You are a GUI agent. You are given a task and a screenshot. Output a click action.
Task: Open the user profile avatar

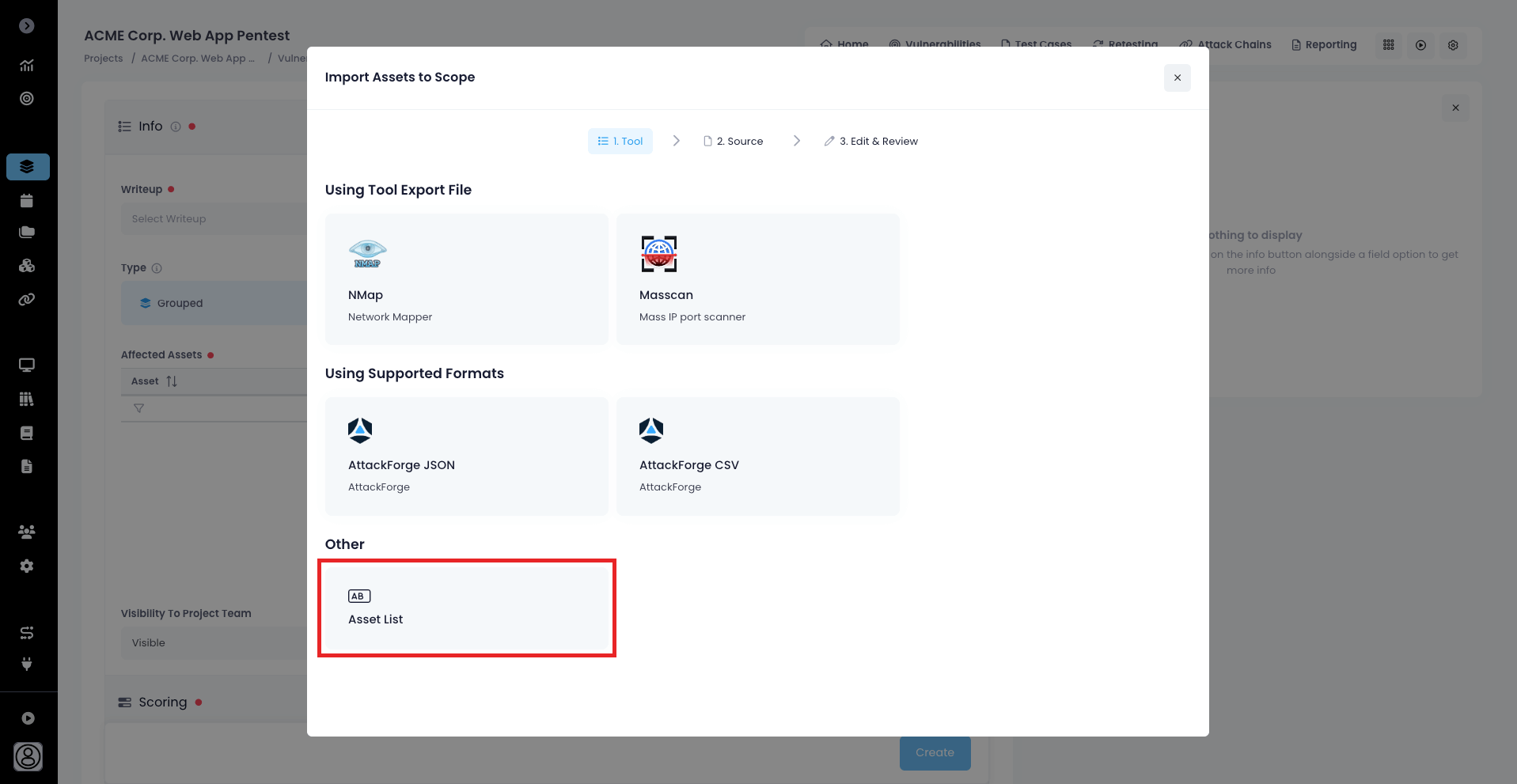coord(28,756)
